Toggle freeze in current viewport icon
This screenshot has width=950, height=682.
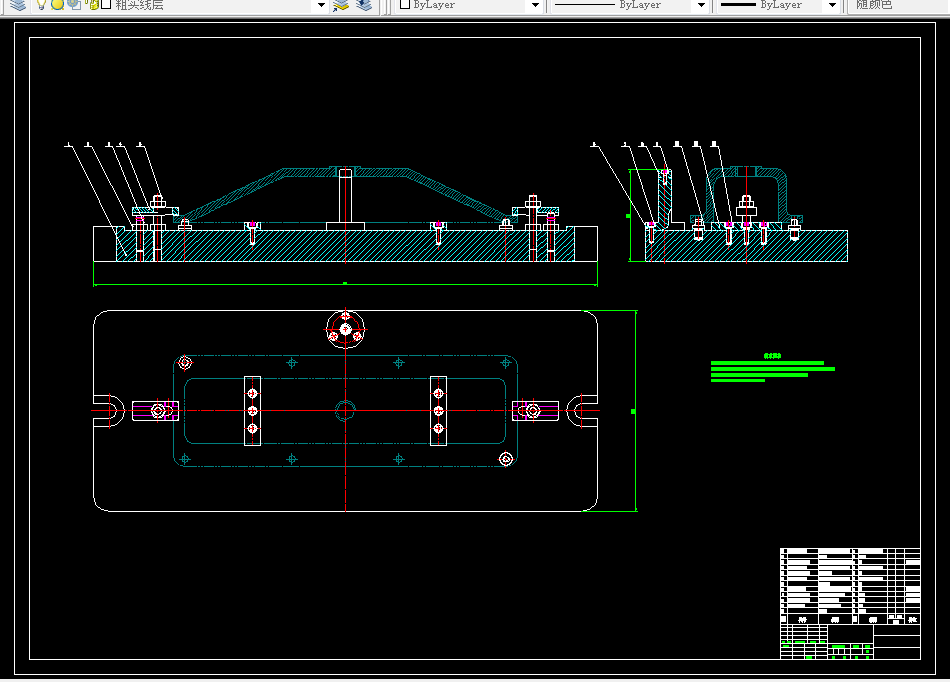tap(73, 5)
